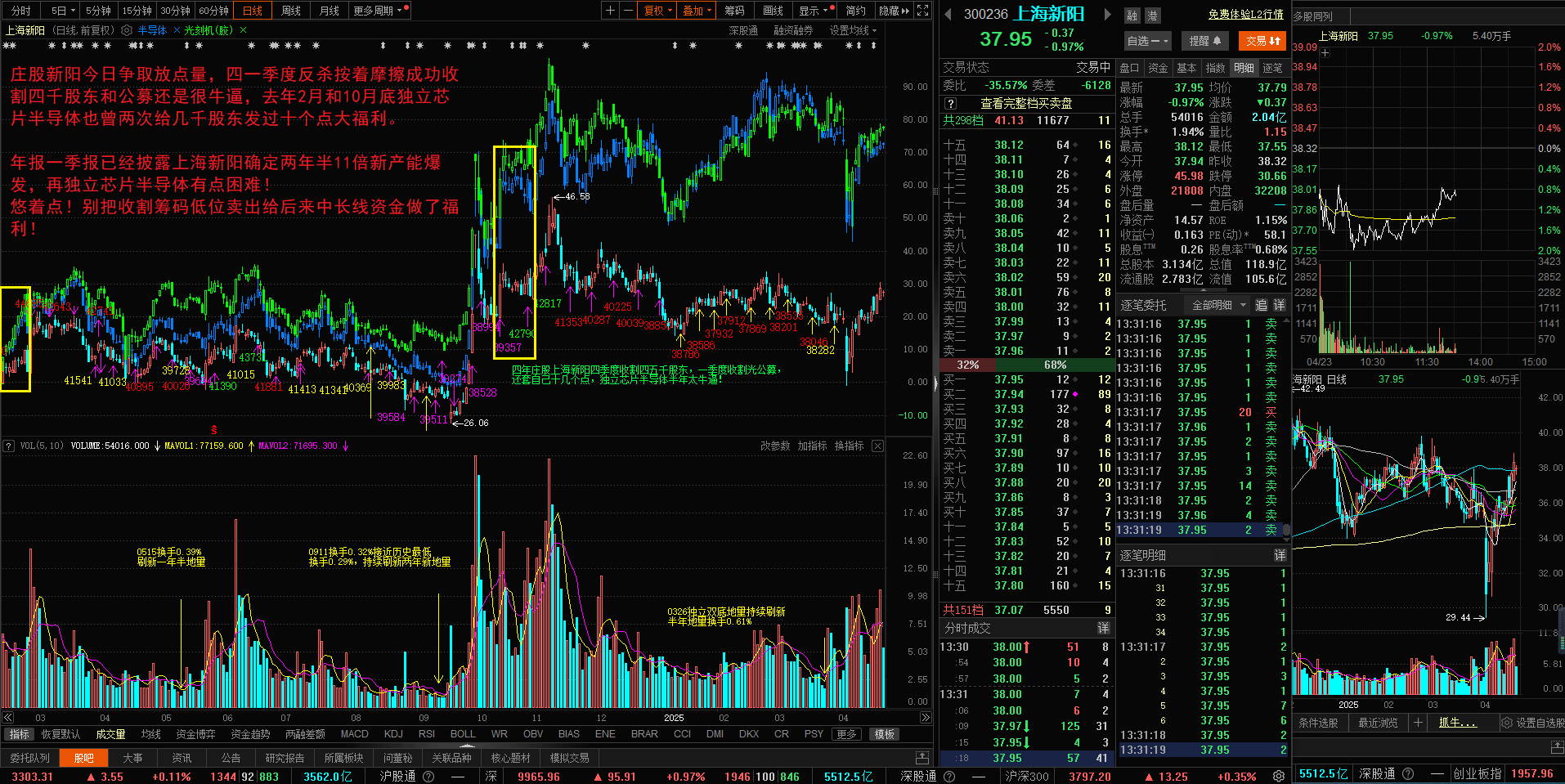Remove the 半导体 overlay using its blue X
This screenshot has height=784, width=1565.
177,30
